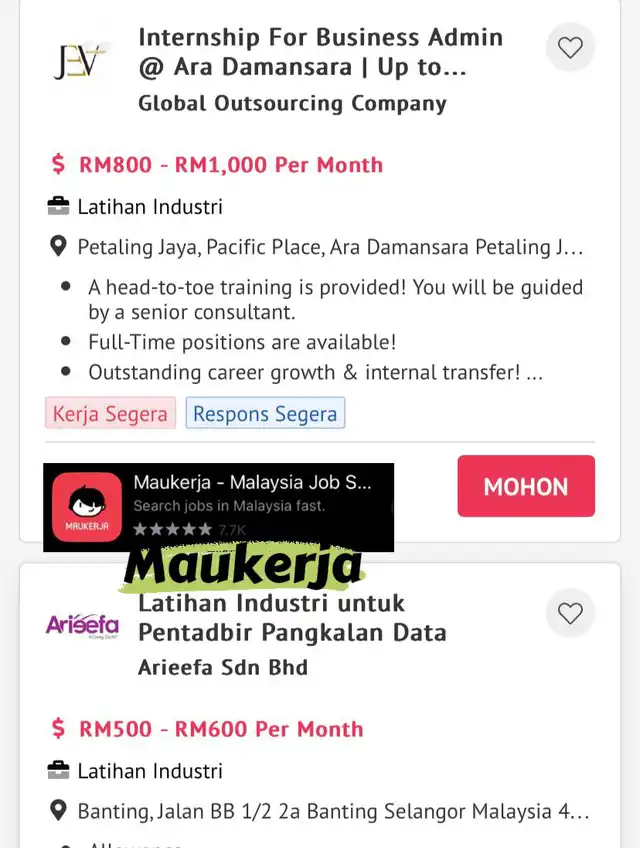Click the five-star rating in Maukerja banner

(x=173, y=529)
